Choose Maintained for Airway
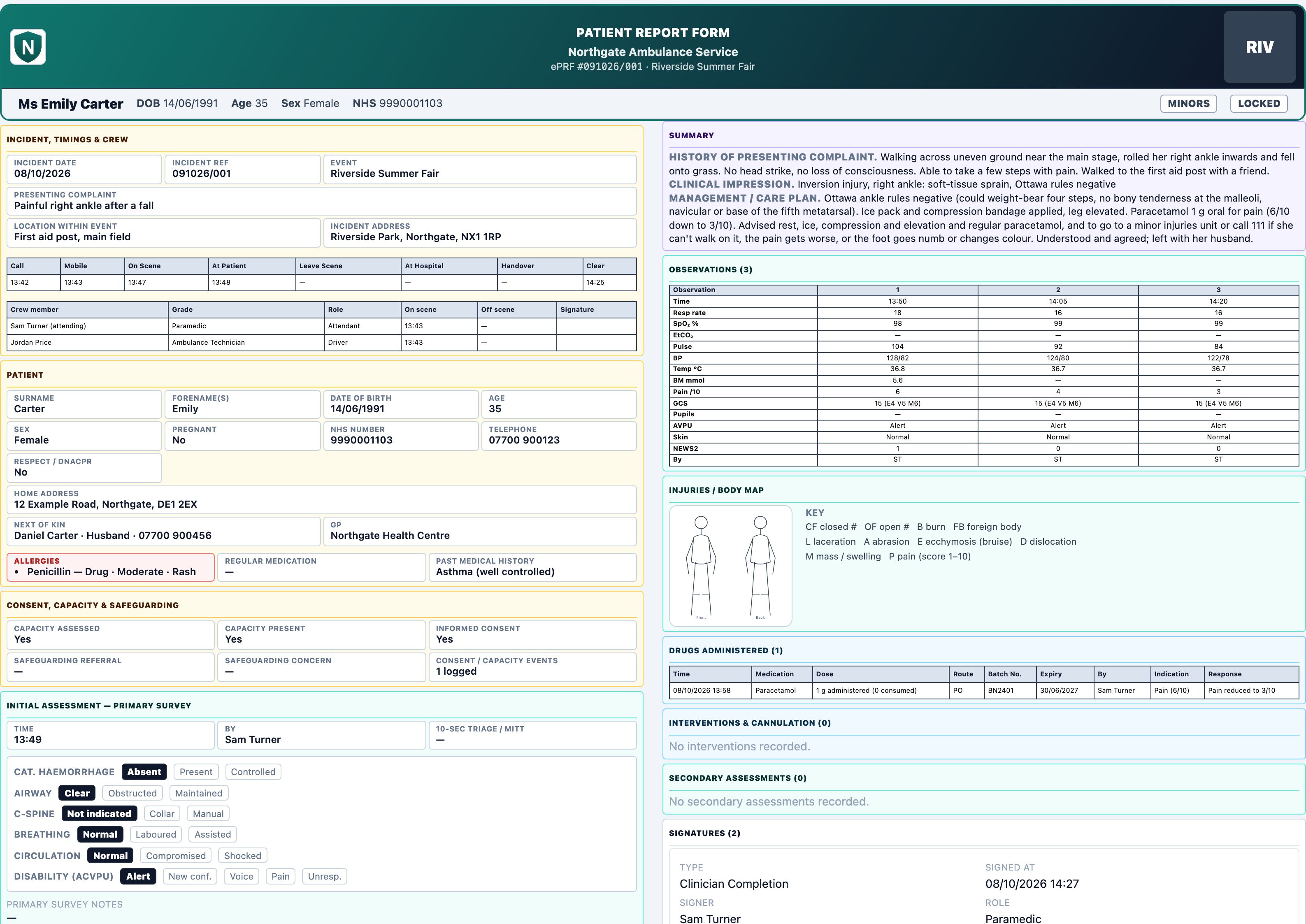Viewport: 1306px width, 924px height. (x=199, y=793)
